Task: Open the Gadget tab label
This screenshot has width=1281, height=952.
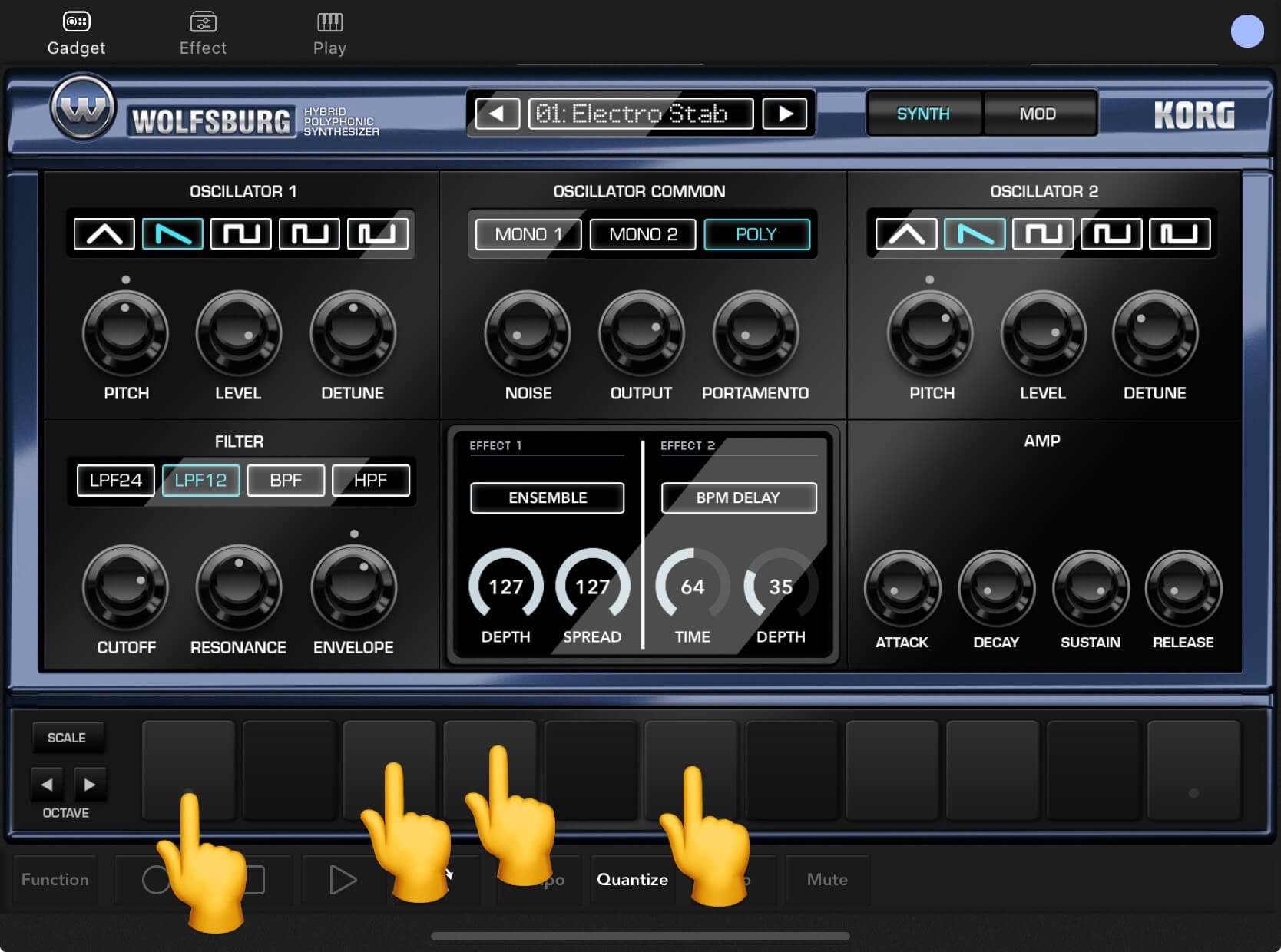Action: click(76, 48)
